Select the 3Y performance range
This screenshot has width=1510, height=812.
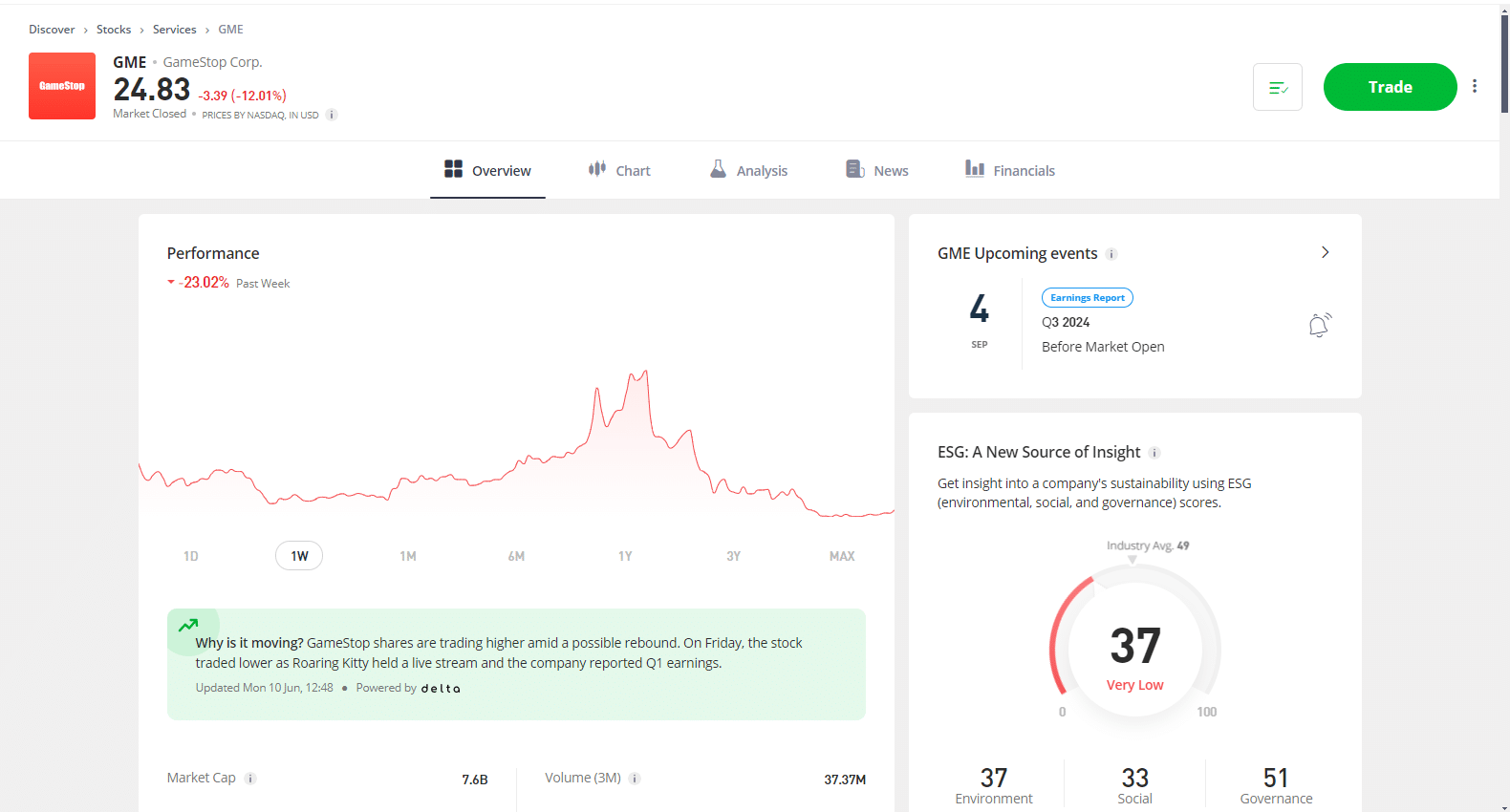(x=733, y=556)
